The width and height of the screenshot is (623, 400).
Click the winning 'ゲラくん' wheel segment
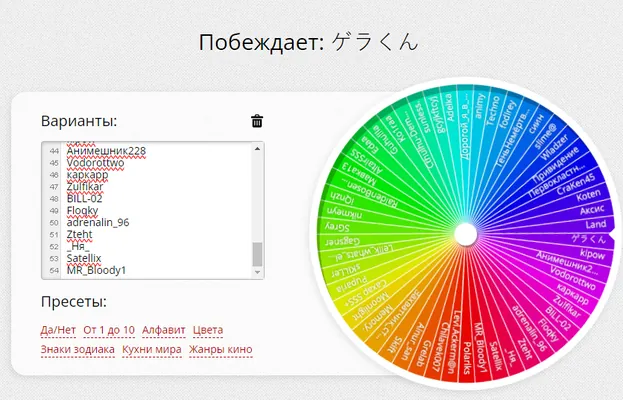(x=589, y=239)
